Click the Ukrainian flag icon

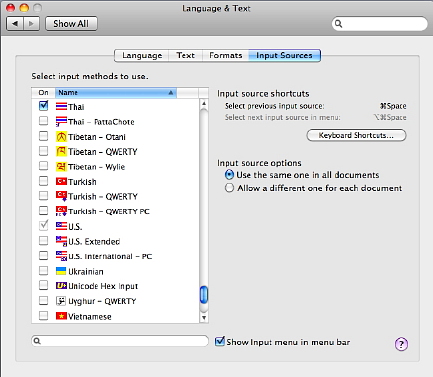click(61, 271)
